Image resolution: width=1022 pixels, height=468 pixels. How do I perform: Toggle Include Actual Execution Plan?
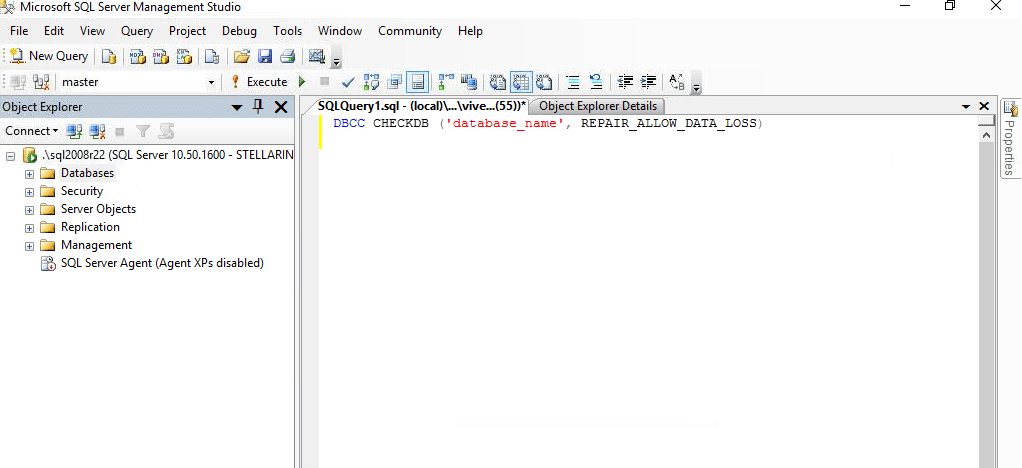pos(446,82)
